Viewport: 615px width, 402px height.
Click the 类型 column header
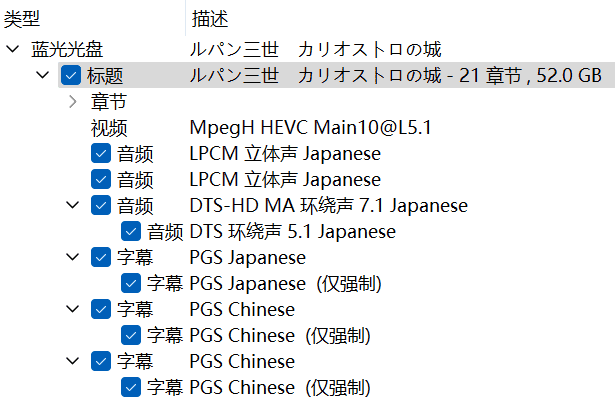click(22, 18)
